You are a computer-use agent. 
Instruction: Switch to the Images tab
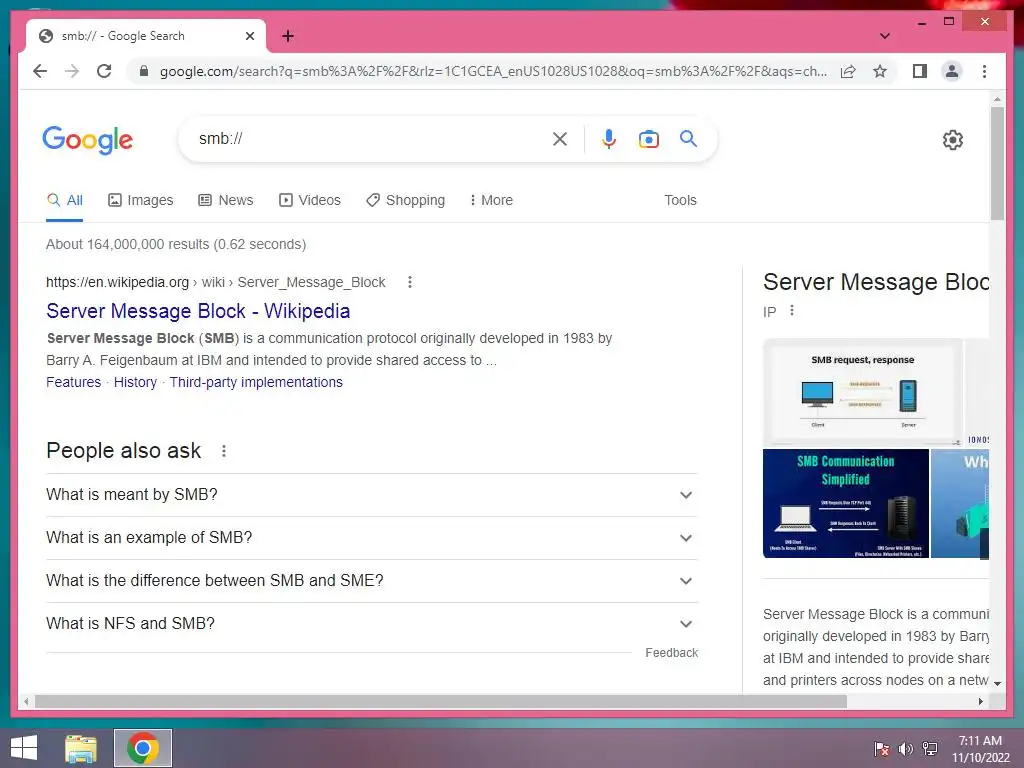pos(140,200)
